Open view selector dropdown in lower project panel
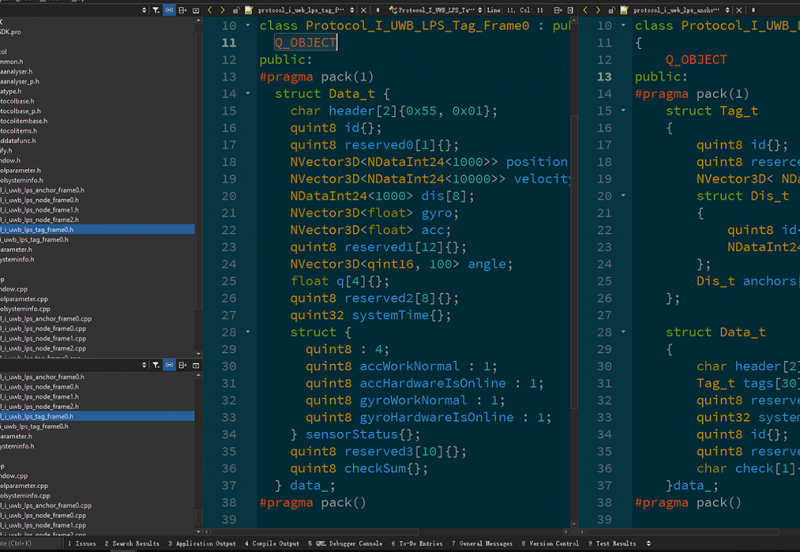800x552 pixels. [144, 365]
